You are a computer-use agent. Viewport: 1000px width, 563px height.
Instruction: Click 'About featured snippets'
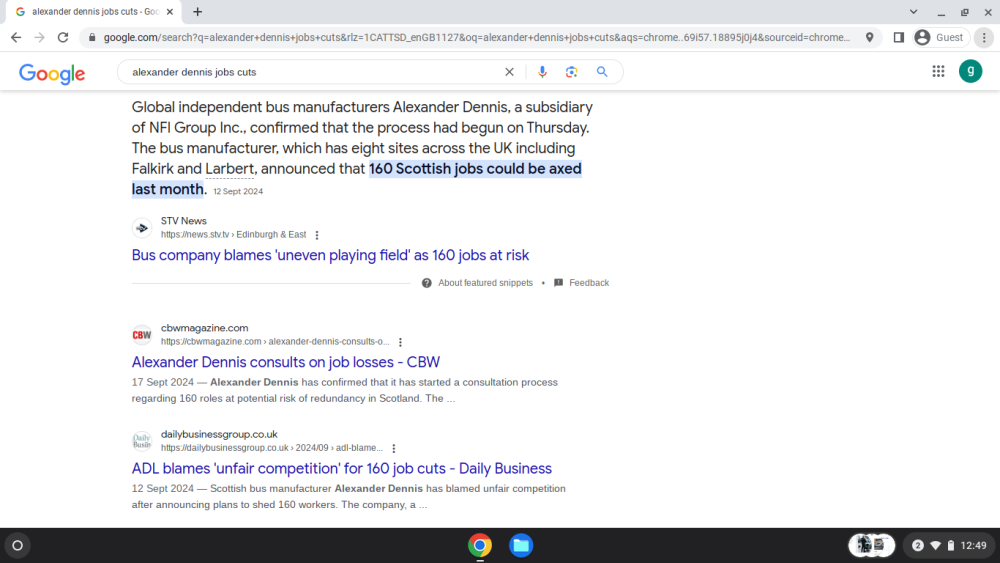point(485,283)
